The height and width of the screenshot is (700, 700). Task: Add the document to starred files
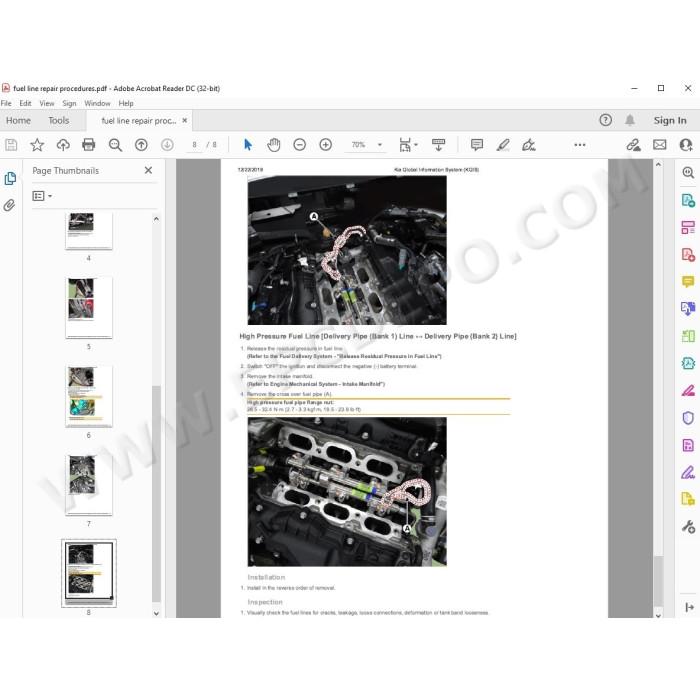[37, 145]
